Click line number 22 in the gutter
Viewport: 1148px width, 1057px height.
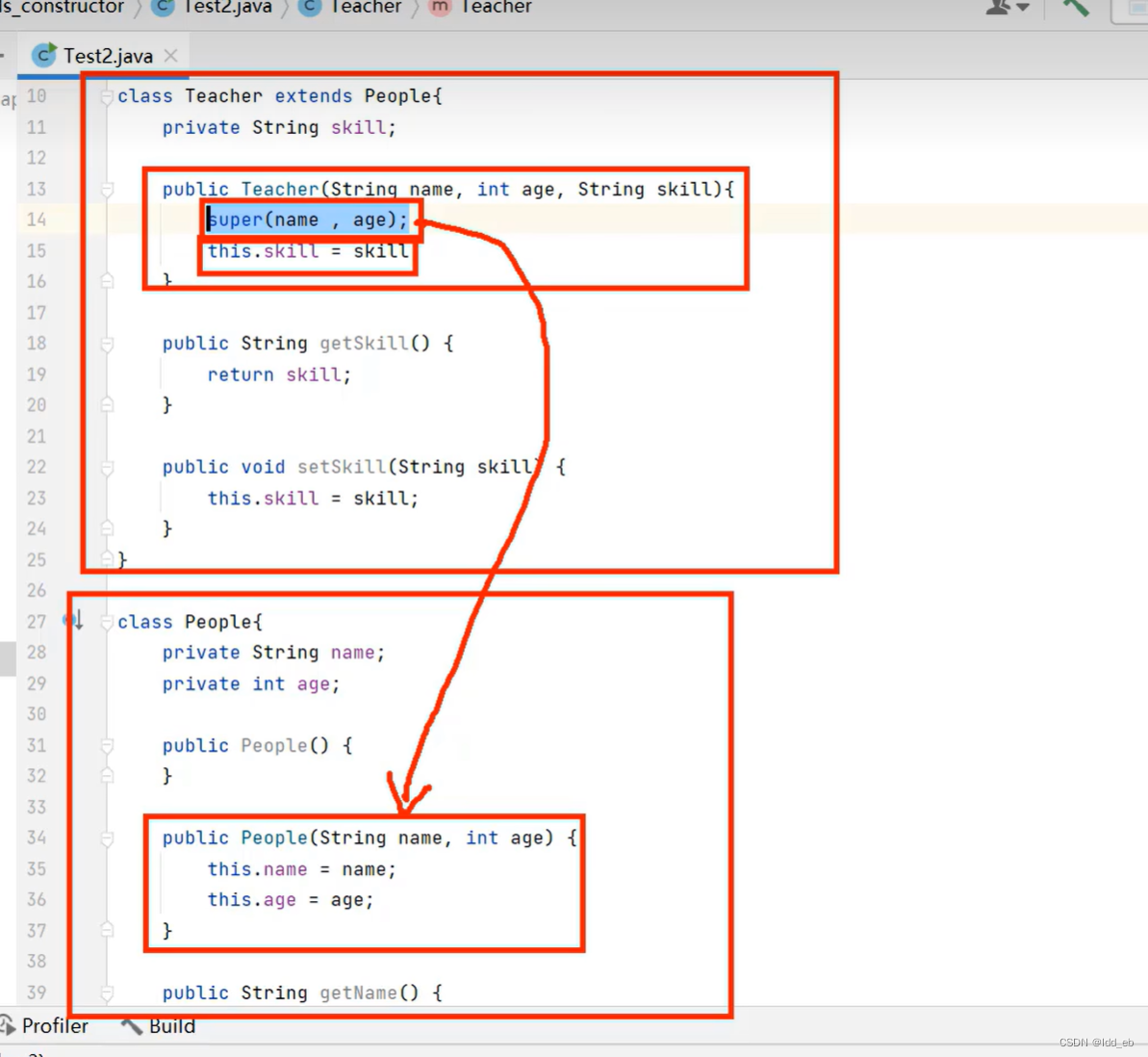tap(37, 467)
